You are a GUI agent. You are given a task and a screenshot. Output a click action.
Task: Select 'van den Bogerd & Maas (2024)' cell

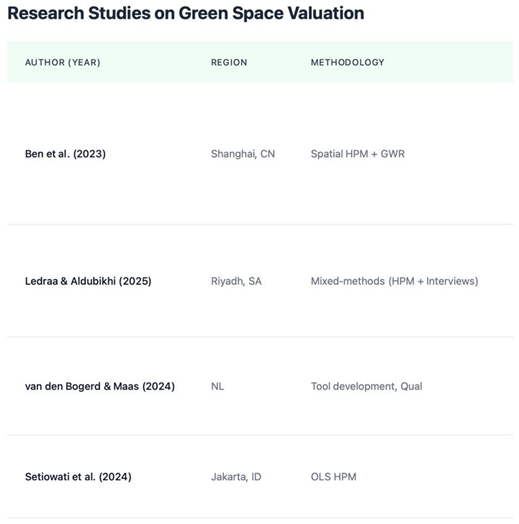click(100, 386)
